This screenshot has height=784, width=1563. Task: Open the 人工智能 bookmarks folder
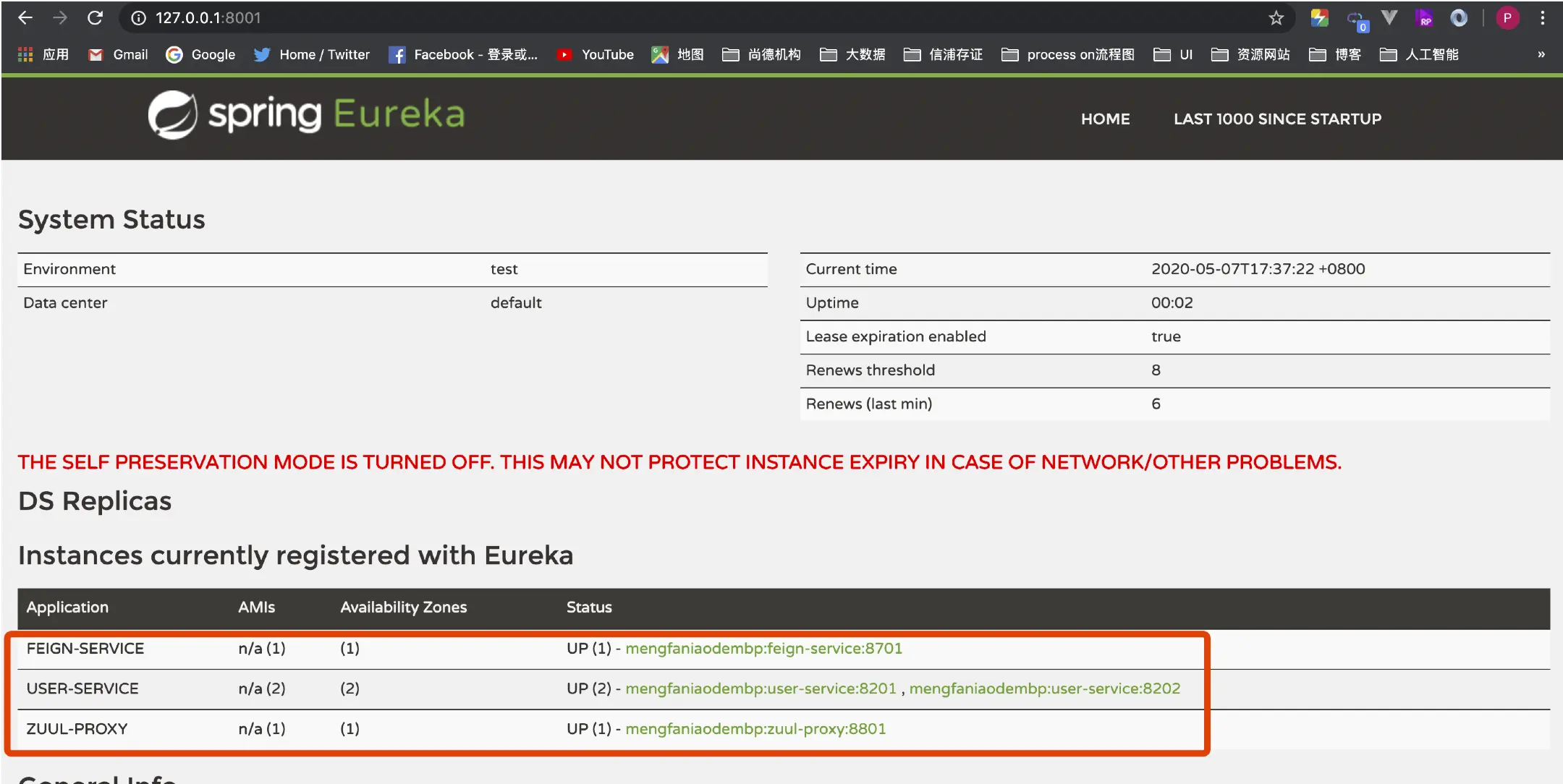pos(1419,54)
